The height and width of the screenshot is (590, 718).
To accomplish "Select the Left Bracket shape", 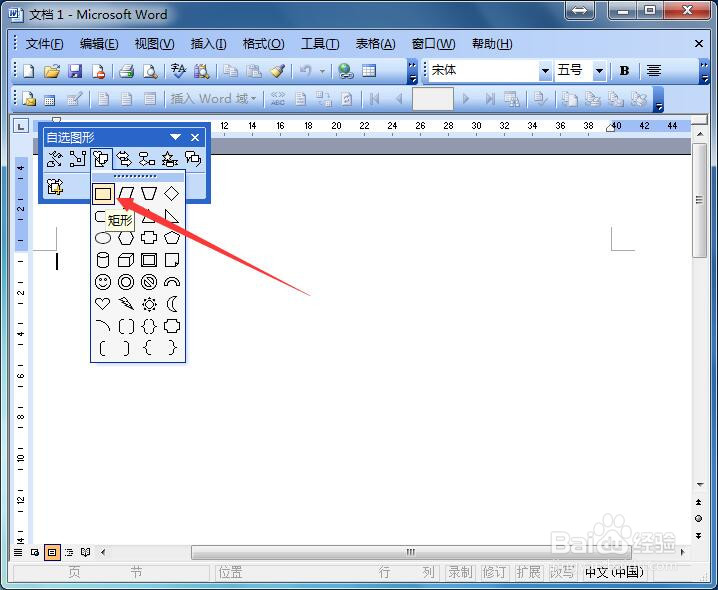I will tap(103, 348).
